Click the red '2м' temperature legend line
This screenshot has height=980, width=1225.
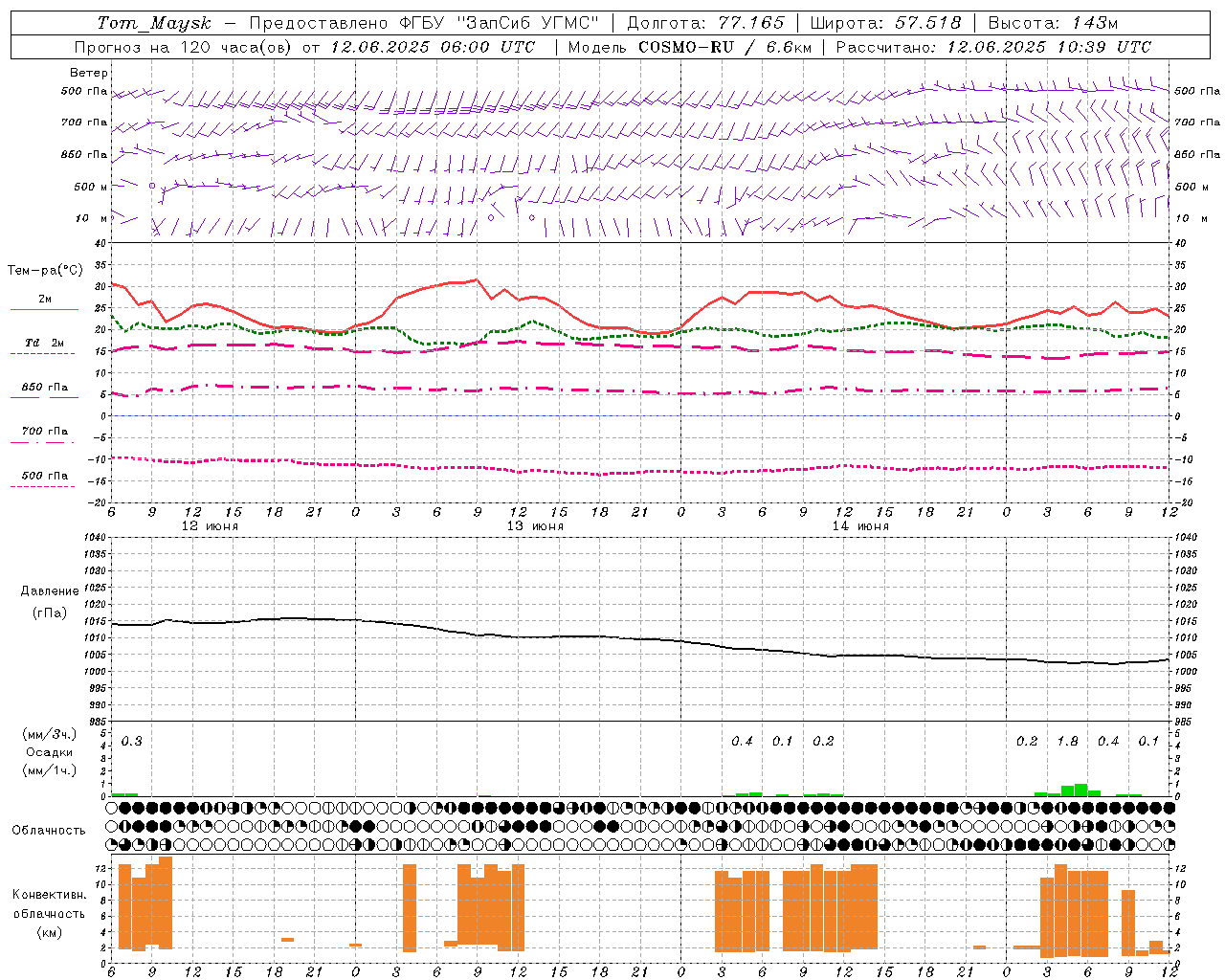coord(45,309)
